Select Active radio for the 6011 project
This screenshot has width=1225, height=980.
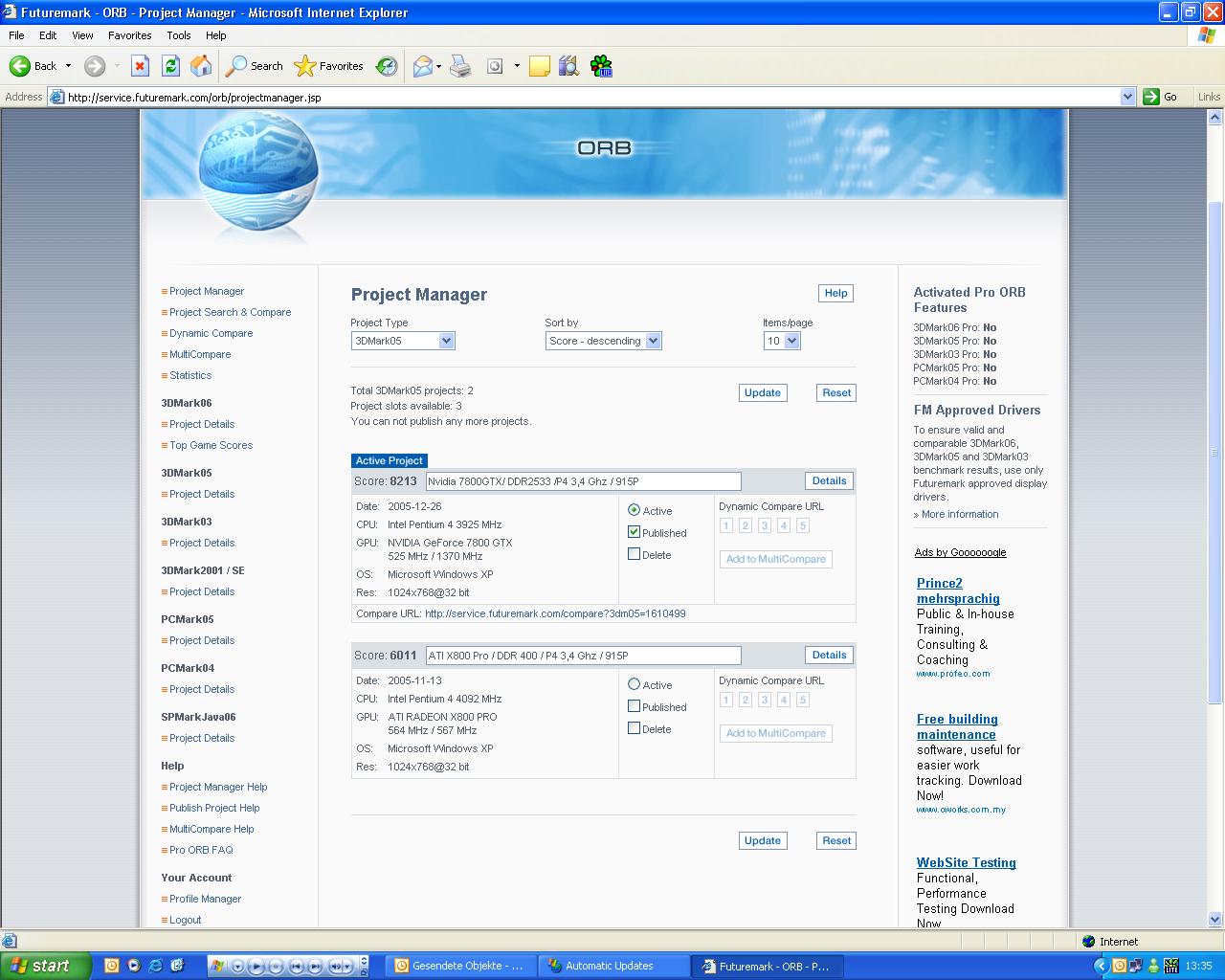[x=634, y=684]
